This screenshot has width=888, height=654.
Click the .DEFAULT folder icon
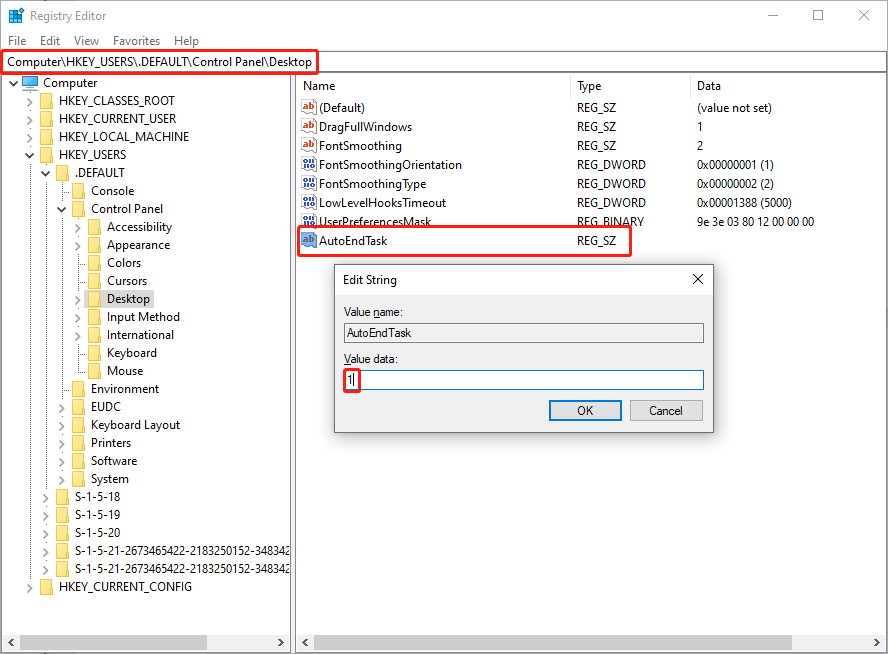62,173
